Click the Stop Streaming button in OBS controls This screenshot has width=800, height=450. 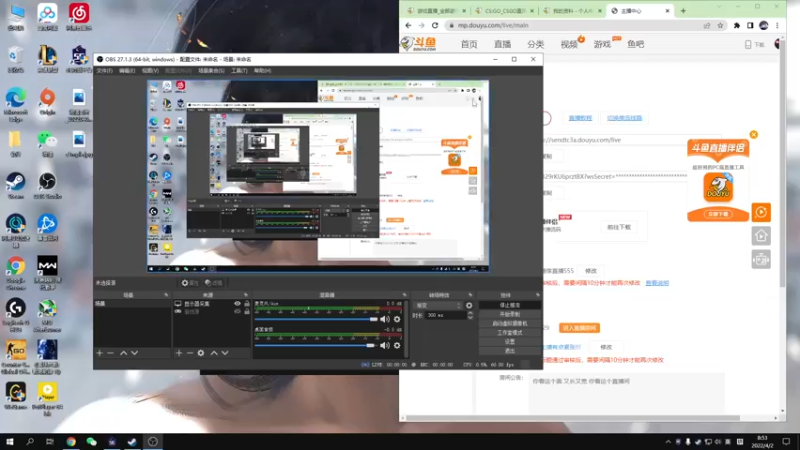[509, 305]
